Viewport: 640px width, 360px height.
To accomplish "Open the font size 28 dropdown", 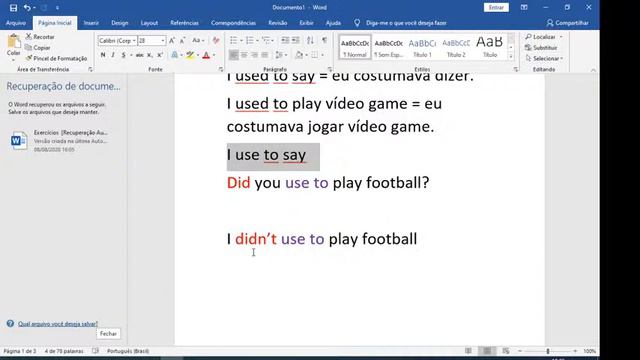I will pyautogui.click(x=163, y=41).
